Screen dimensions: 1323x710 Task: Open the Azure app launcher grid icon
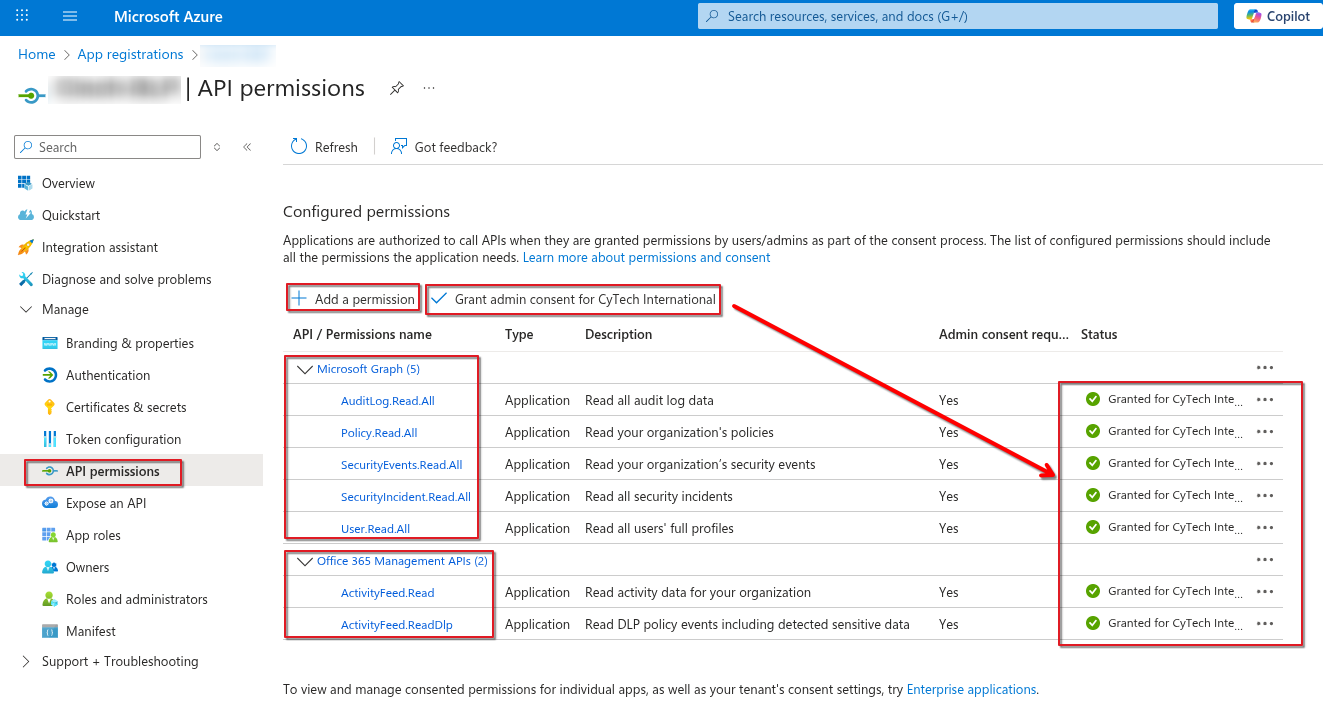(23, 16)
